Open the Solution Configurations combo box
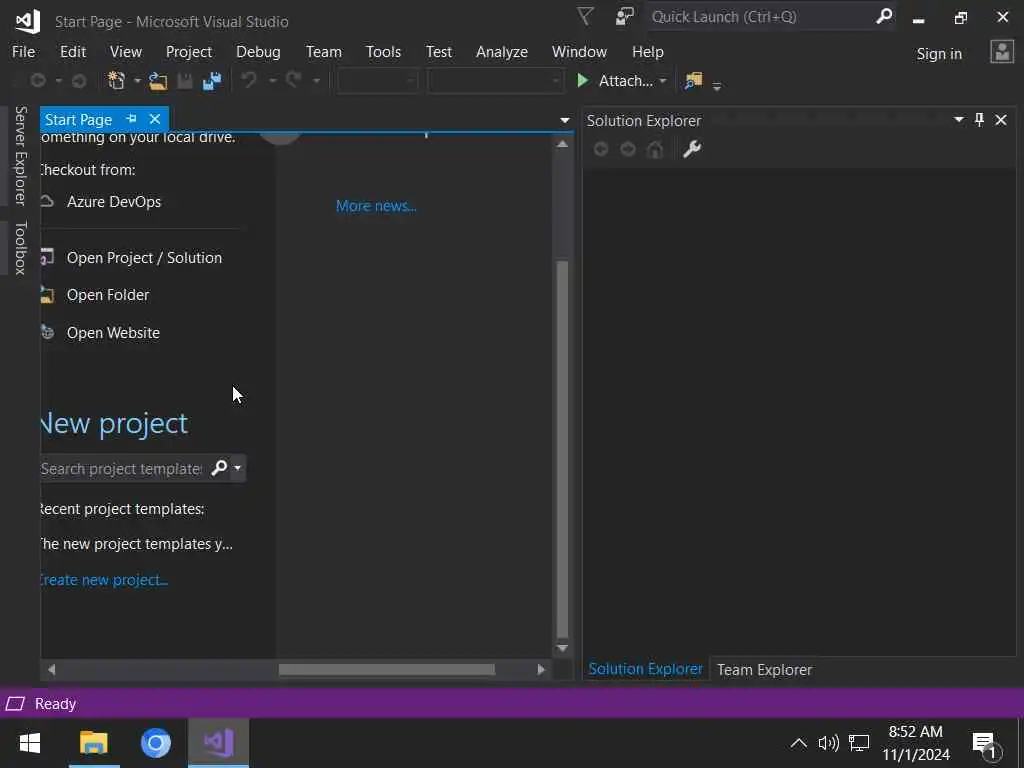The width and height of the screenshot is (1024, 768). (377, 81)
